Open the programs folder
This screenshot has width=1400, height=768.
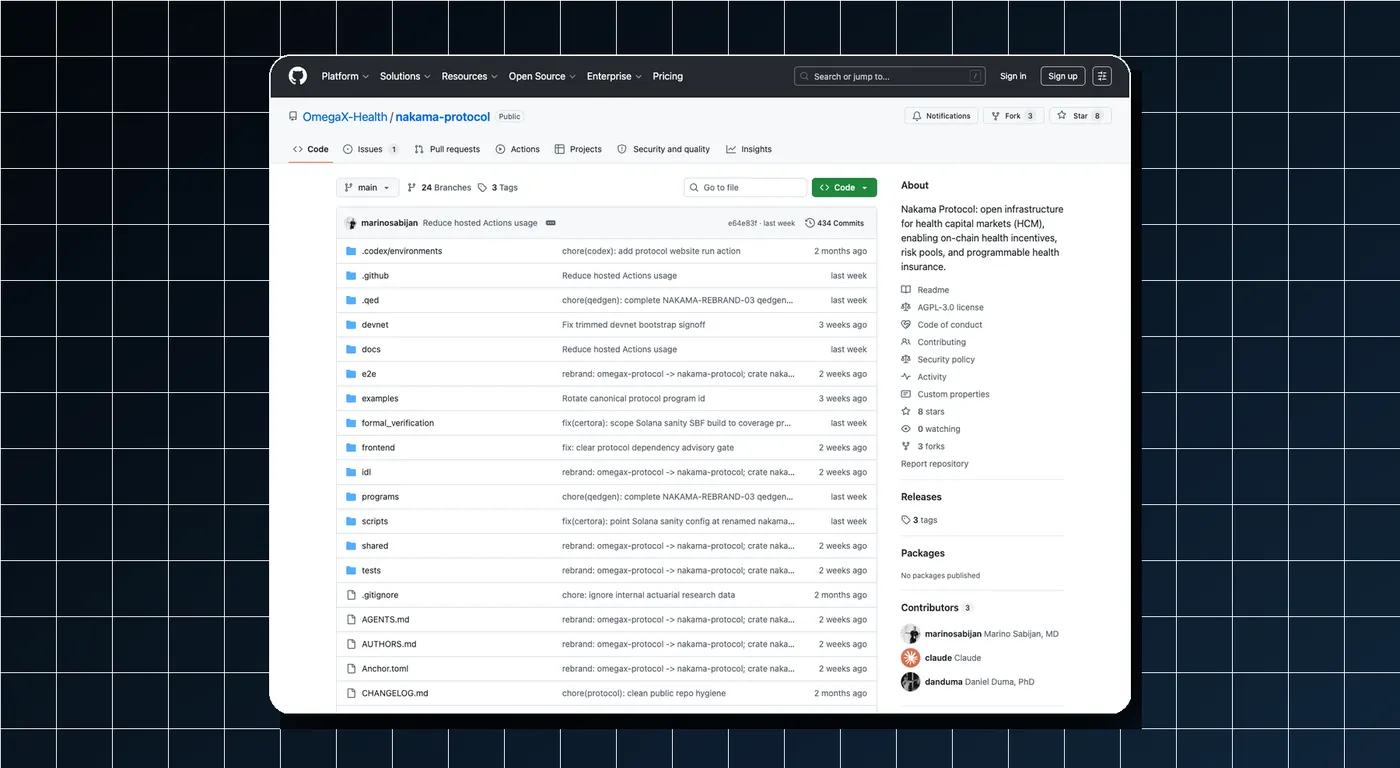pyautogui.click(x=380, y=497)
